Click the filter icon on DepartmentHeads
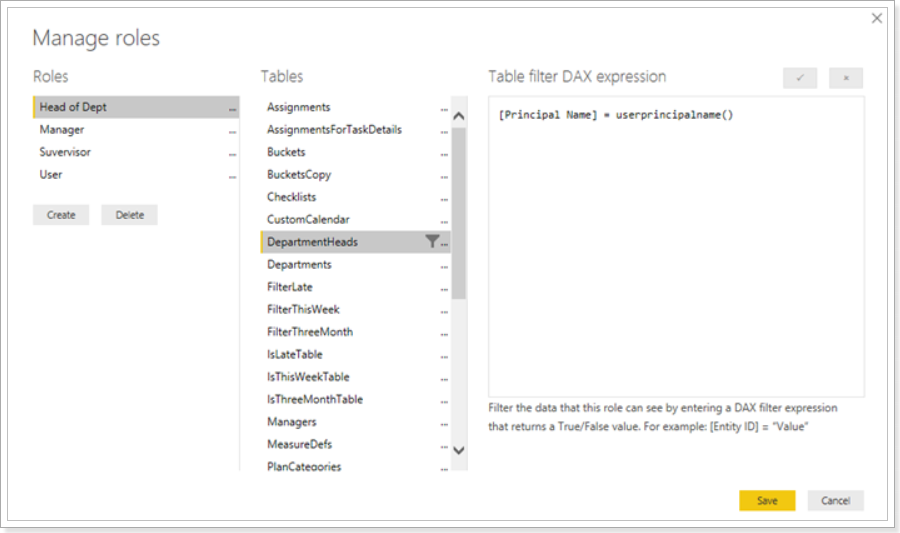The height and width of the screenshot is (533, 900). point(432,242)
